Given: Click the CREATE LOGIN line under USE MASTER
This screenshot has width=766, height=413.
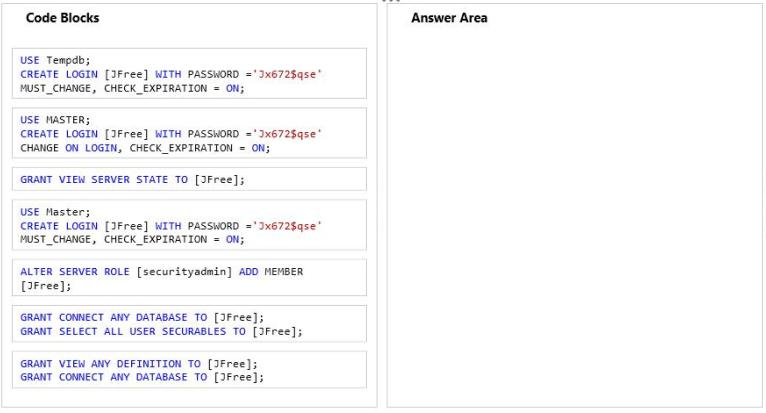Looking at the screenshot, I should coord(171,134).
